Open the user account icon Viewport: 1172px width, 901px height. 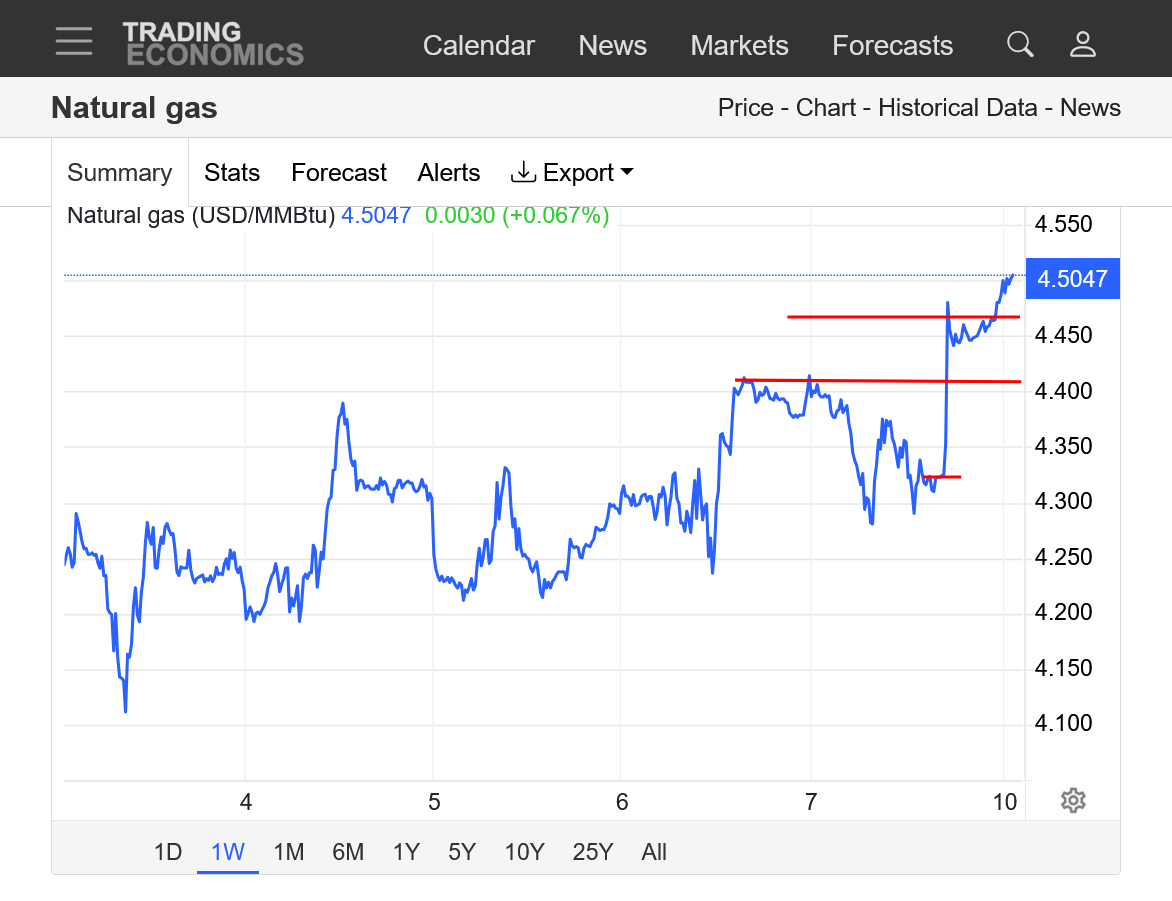(x=1083, y=44)
